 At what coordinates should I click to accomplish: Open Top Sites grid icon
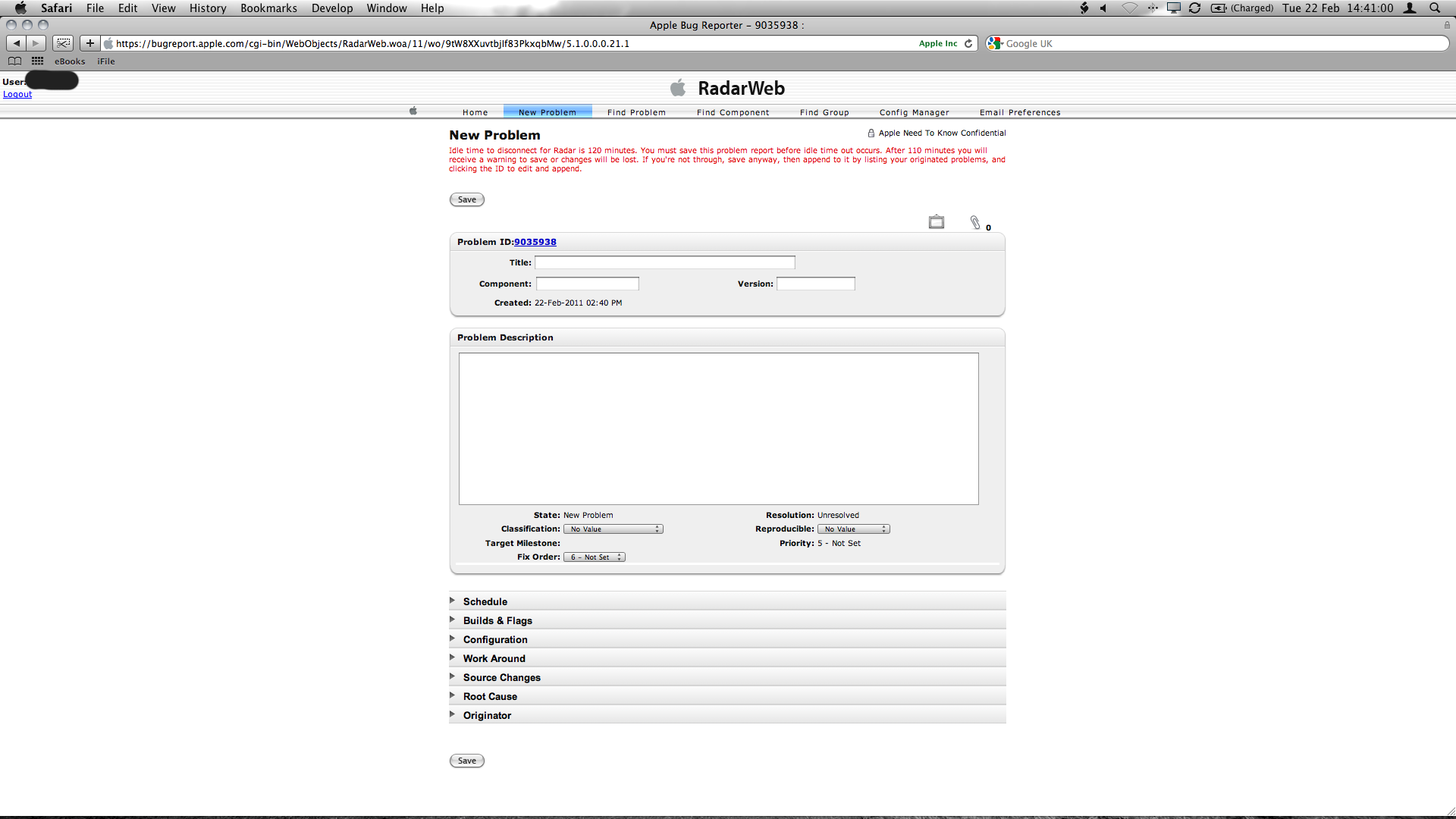tap(37, 61)
